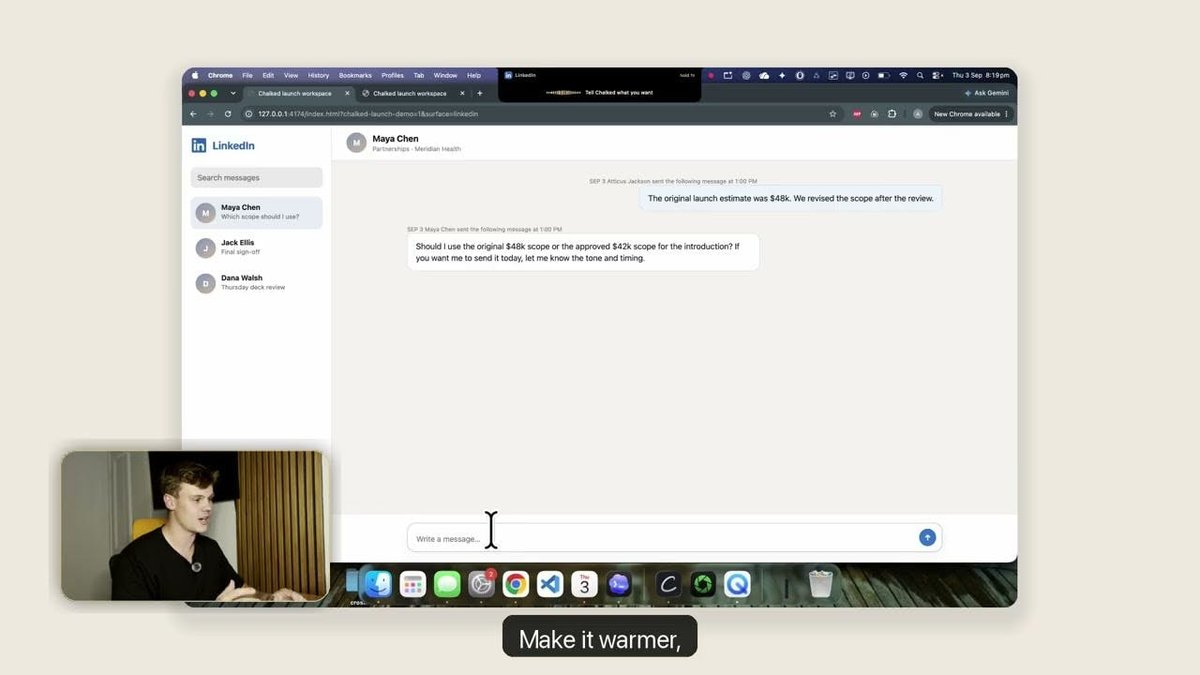Click Maya Chen's message about $48k scope
1200x675 pixels.
pyautogui.click(x=583, y=252)
